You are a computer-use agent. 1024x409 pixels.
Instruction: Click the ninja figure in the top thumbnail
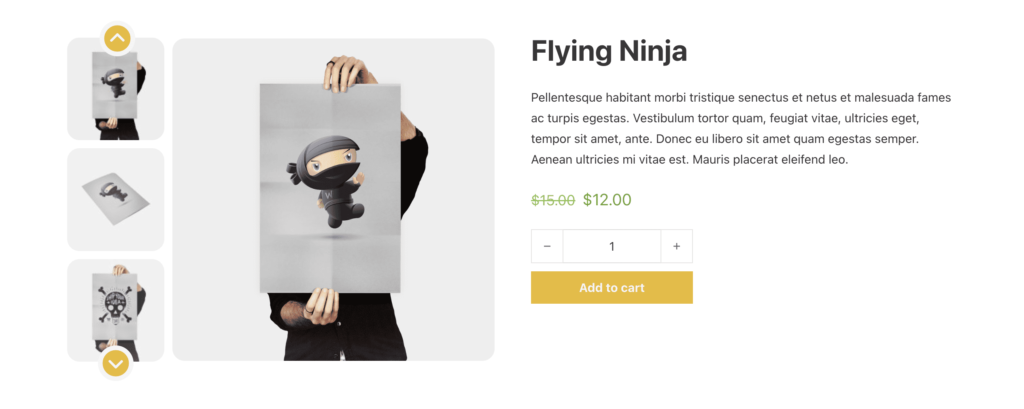(115, 84)
